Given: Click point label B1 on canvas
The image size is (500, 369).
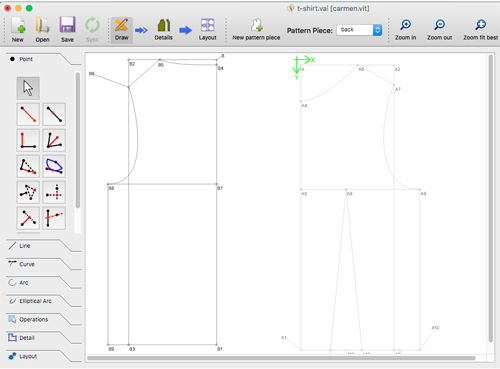Looking at the screenshot, I should click(x=220, y=349).
